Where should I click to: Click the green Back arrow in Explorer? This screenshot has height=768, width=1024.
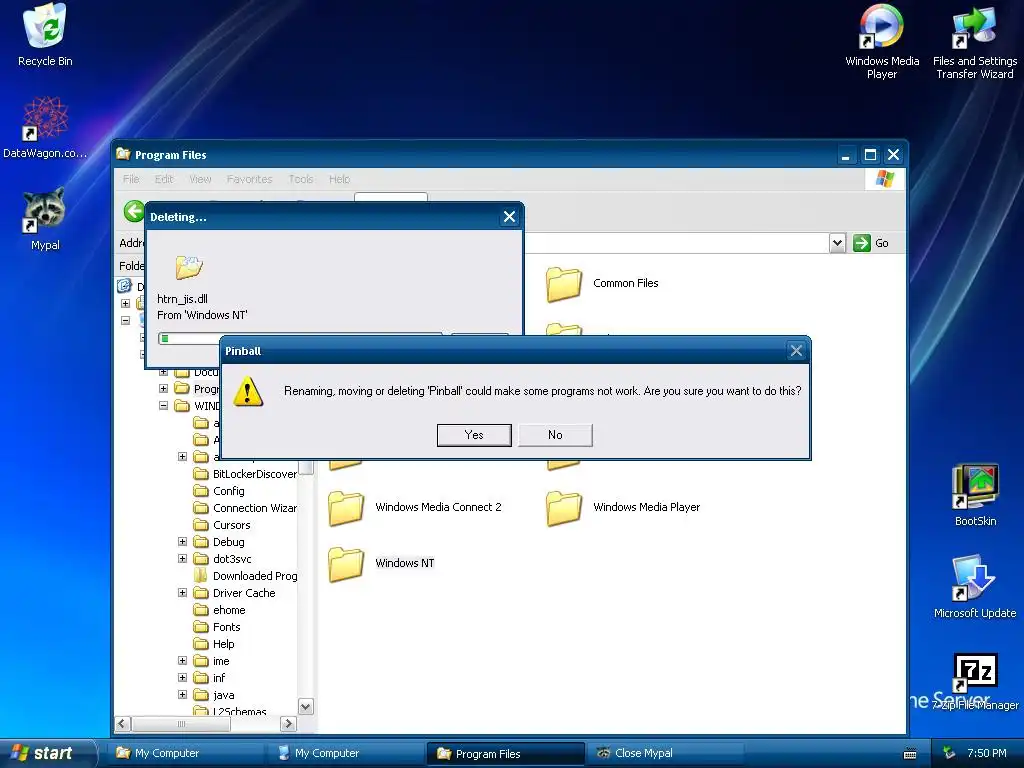[x=134, y=211]
